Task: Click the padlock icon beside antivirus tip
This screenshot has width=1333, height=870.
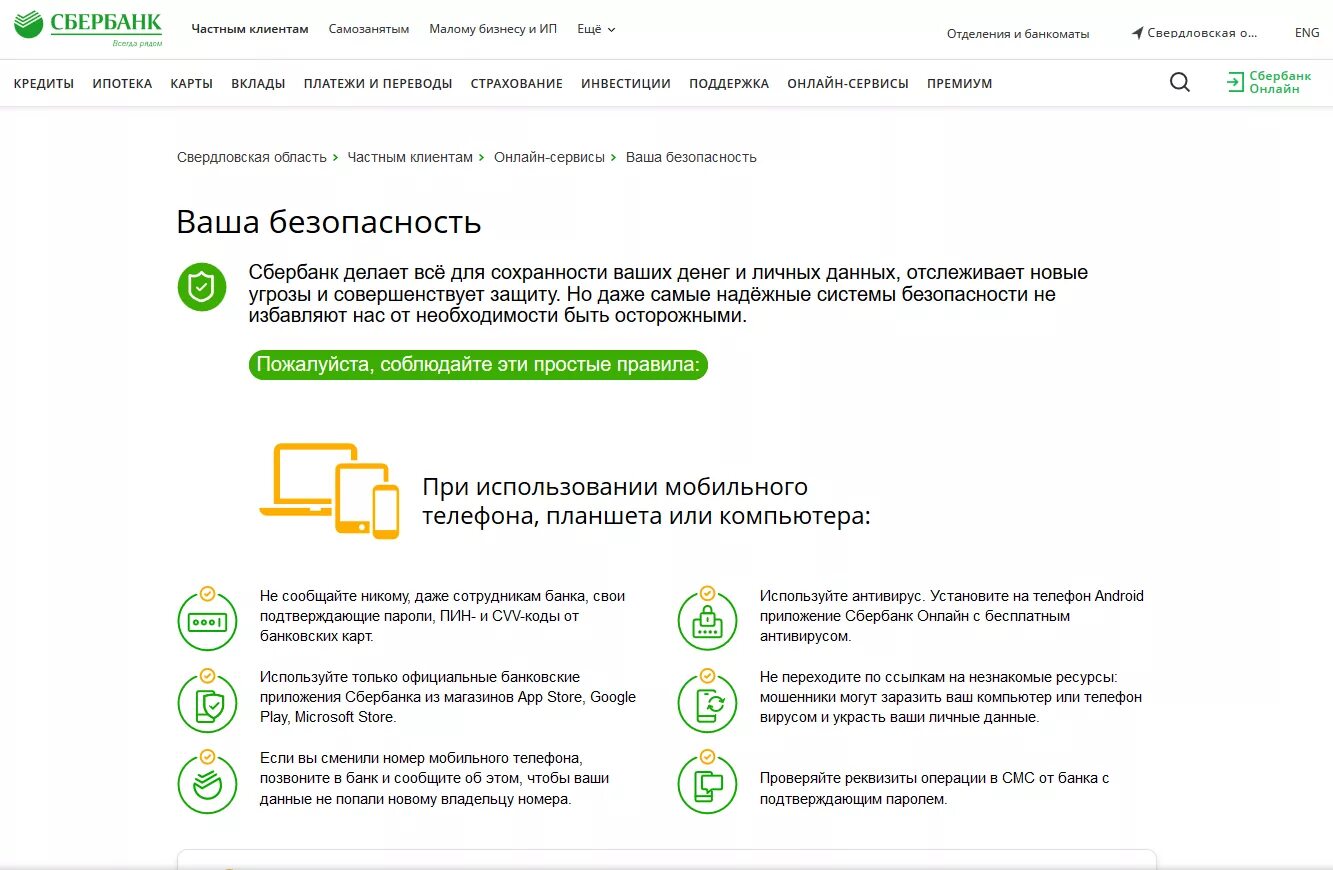Action: click(707, 618)
